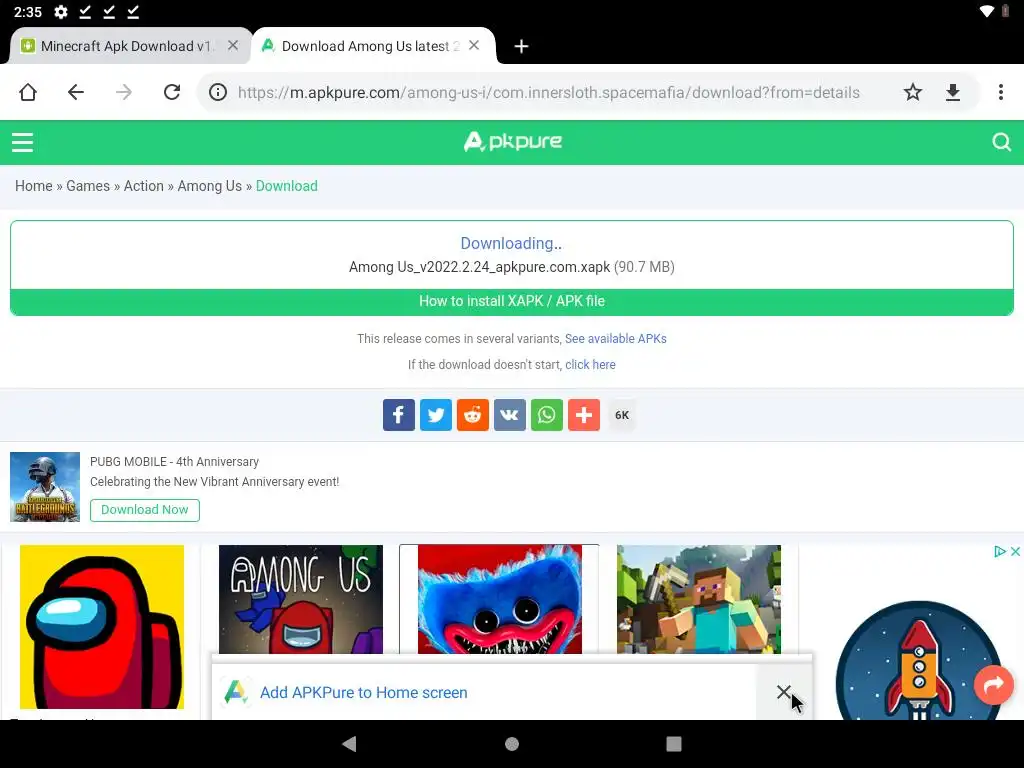Share via the Reddit icon
The image size is (1024, 768).
pos(473,415)
